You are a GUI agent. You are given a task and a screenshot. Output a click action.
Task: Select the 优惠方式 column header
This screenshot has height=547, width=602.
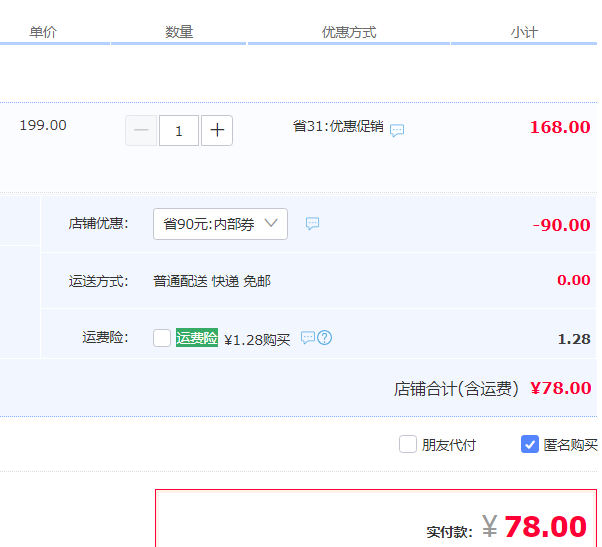(x=349, y=32)
